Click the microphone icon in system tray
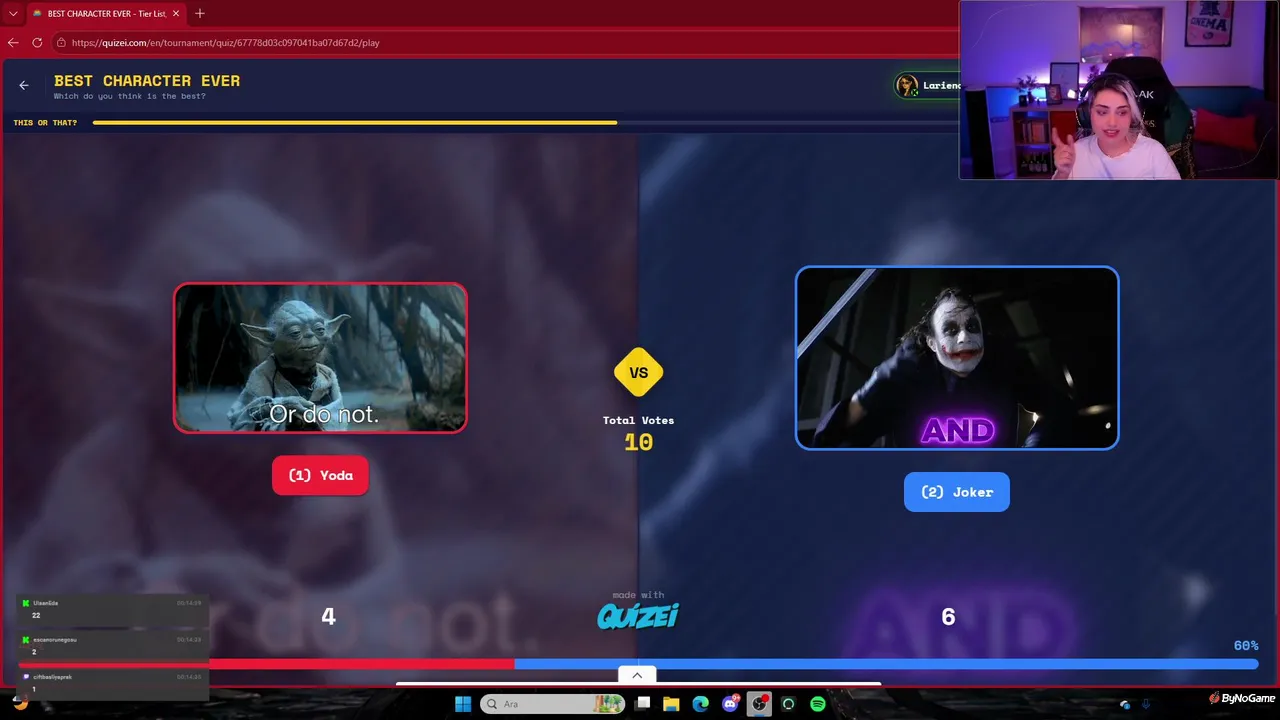This screenshot has width=1280, height=720. click(x=1146, y=705)
